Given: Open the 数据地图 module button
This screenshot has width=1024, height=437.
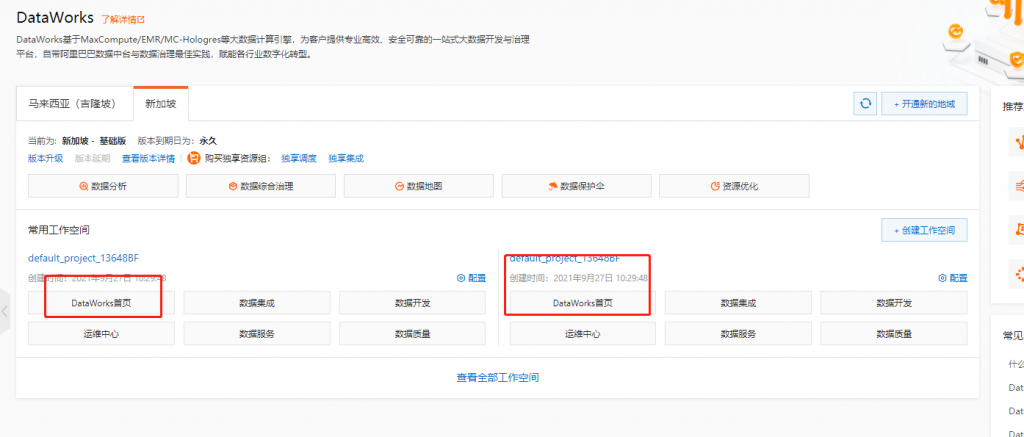Looking at the screenshot, I should pos(419,186).
